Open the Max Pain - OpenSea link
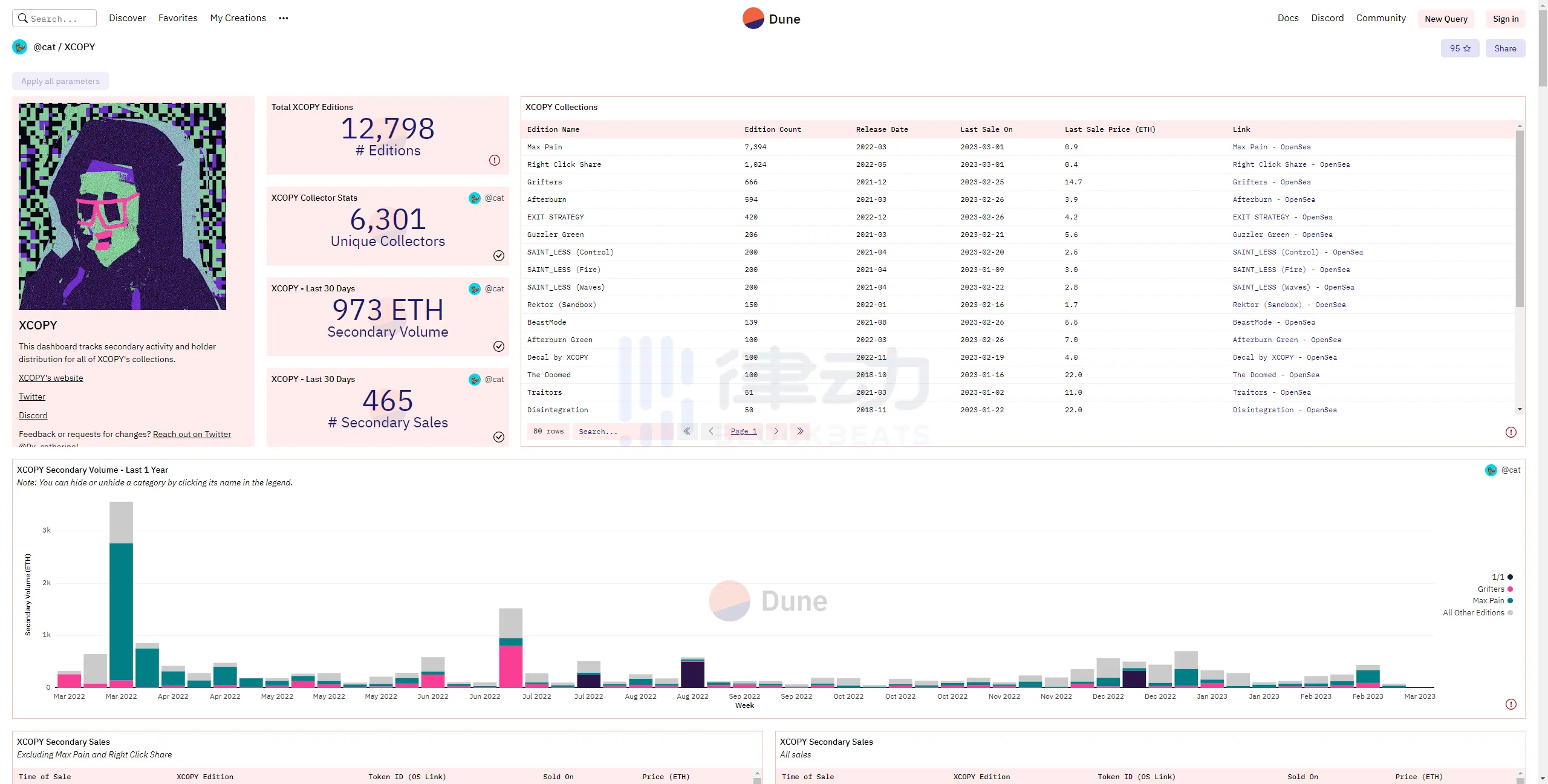The width and height of the screenshot is (1548, 784). (x=1272, y=147)
